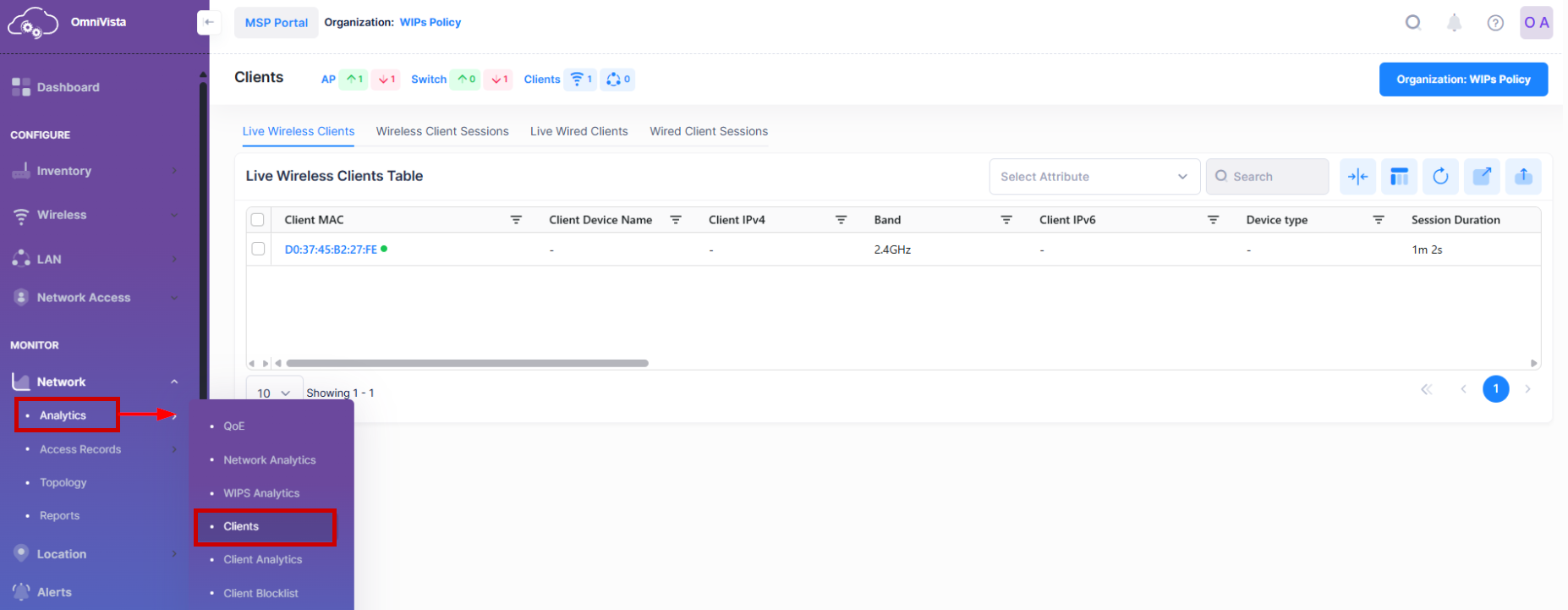Collapse the Network menu in sidebar
1568x610 pixels.
(174, 382)
